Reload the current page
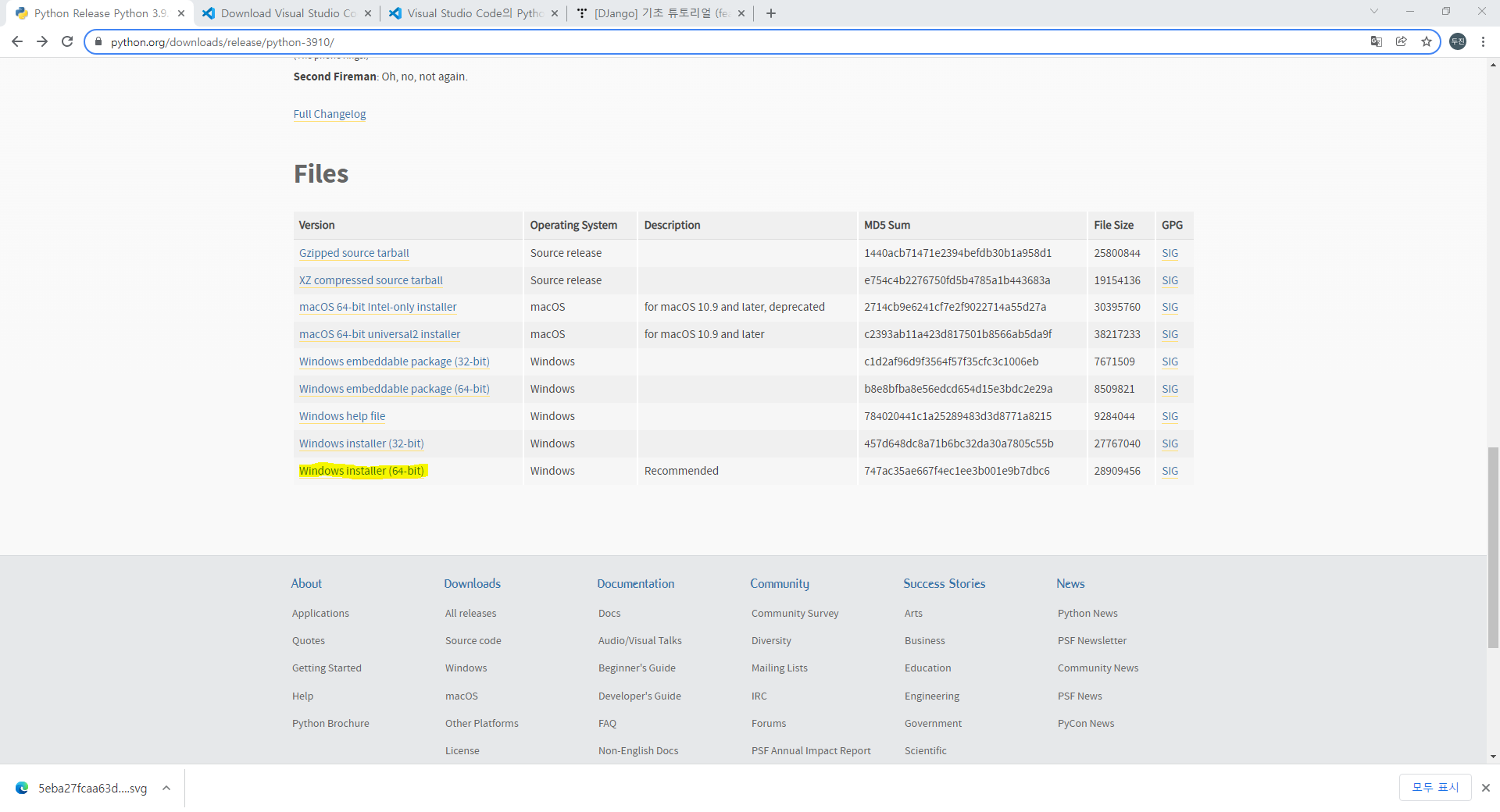The width and height of the screenshot is (1500, 812). (67, 41)
